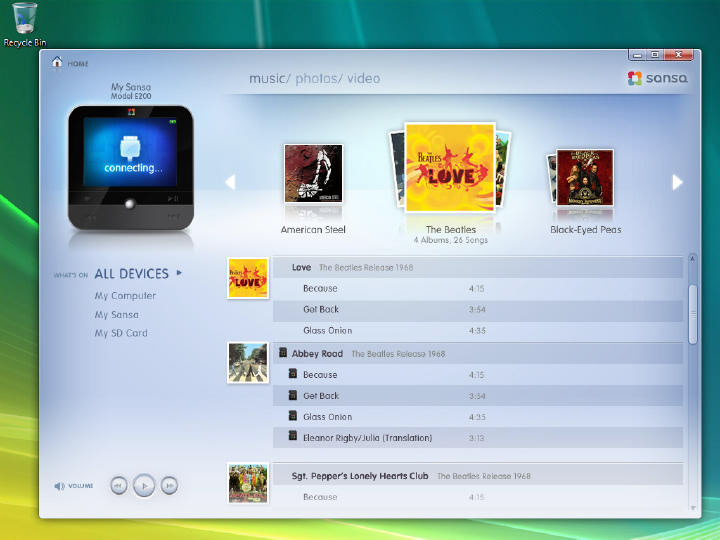Skip to the previous track

click(x=118, y=486)
